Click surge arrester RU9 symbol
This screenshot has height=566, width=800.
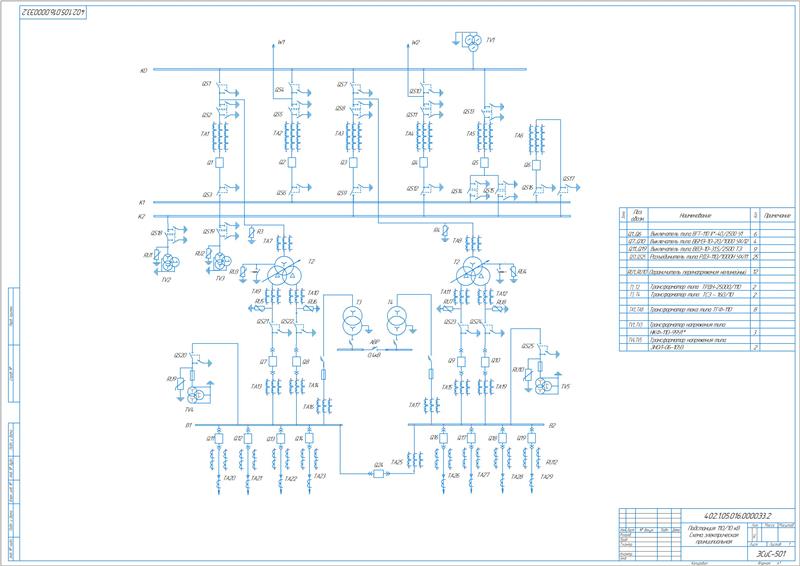tap(180, 384)
